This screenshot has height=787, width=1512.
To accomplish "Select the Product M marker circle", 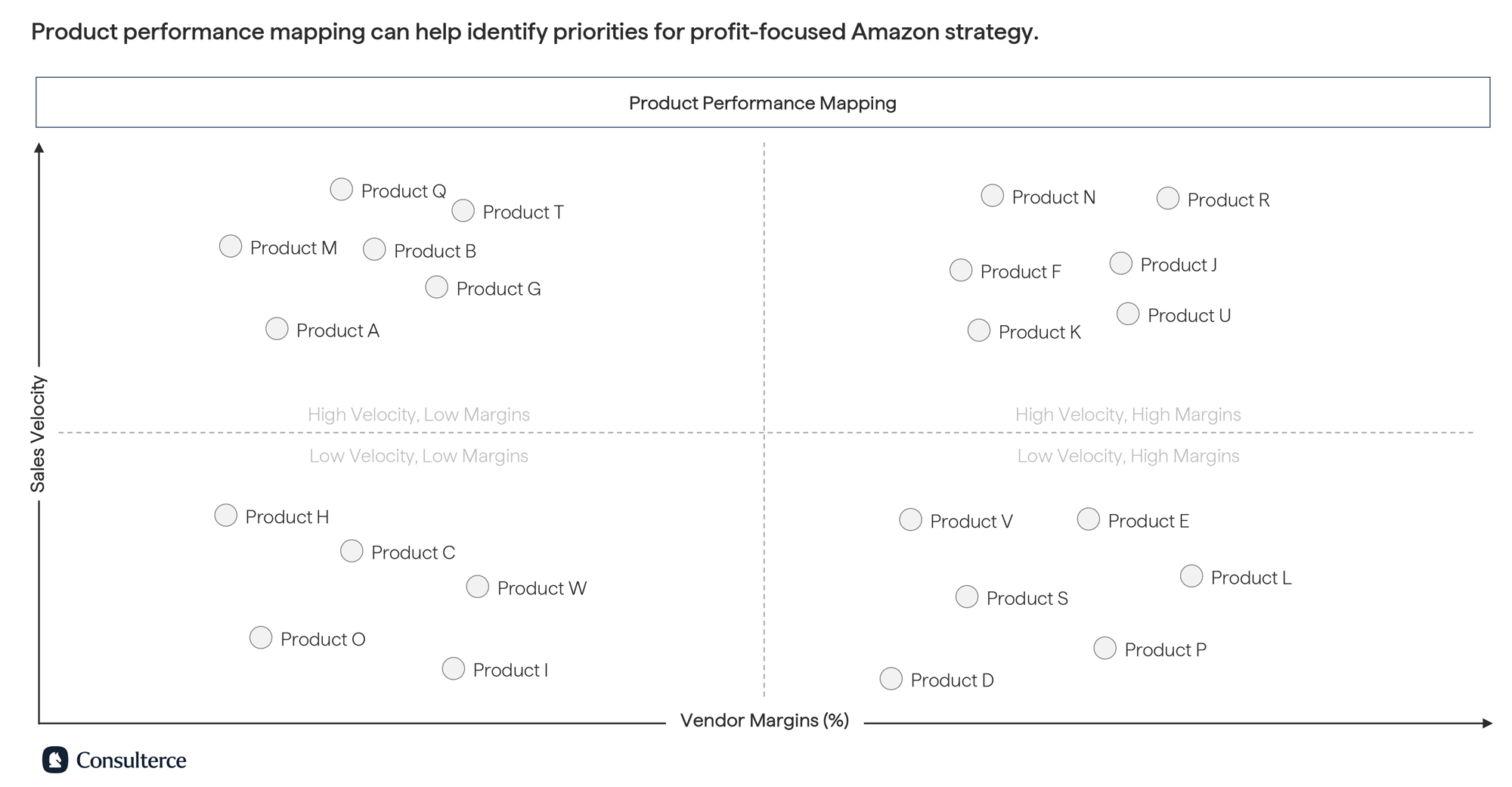I will (x=230, y=246).
